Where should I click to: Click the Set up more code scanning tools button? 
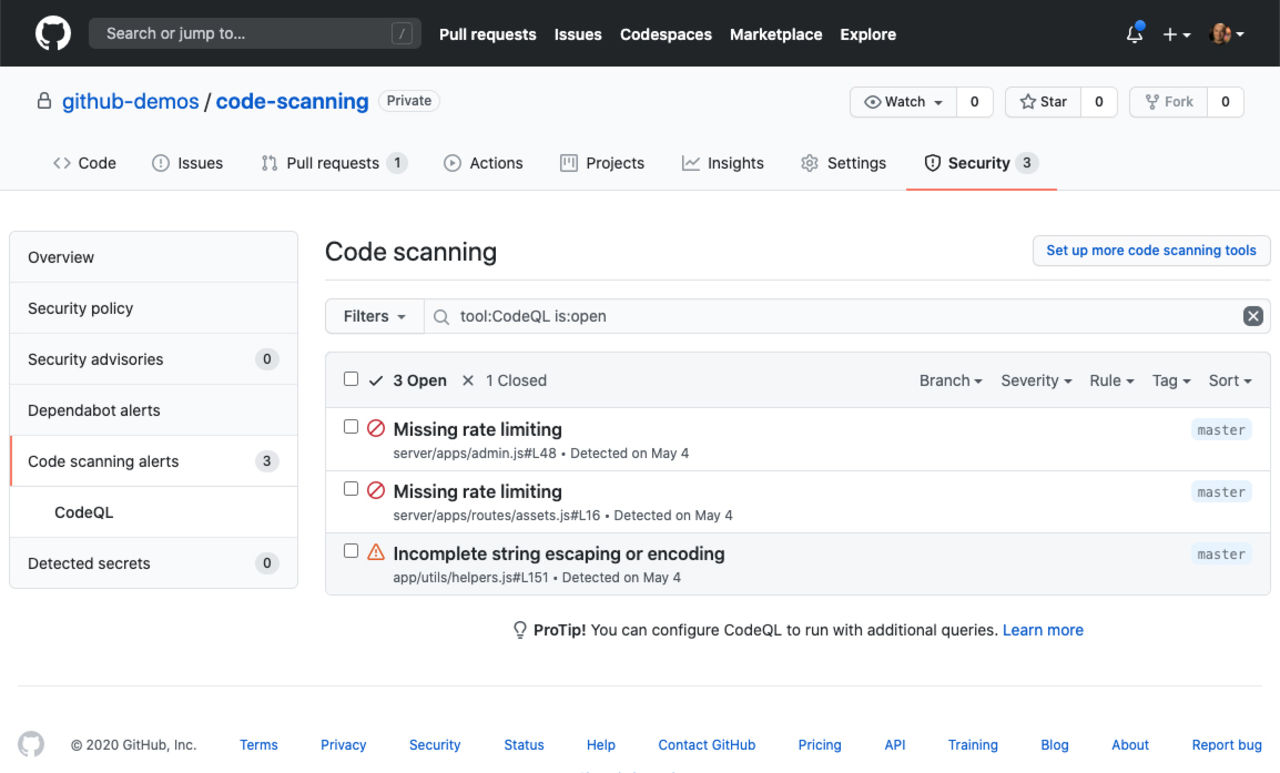click(1151, 250)
